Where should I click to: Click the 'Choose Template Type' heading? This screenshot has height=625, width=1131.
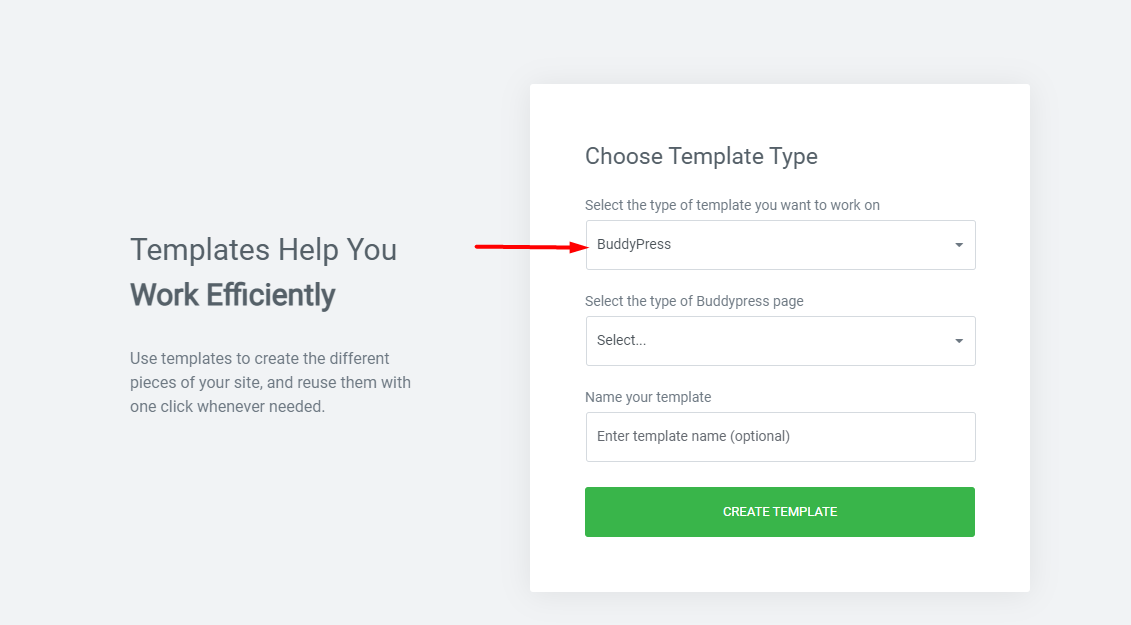(x=701, y=156)
